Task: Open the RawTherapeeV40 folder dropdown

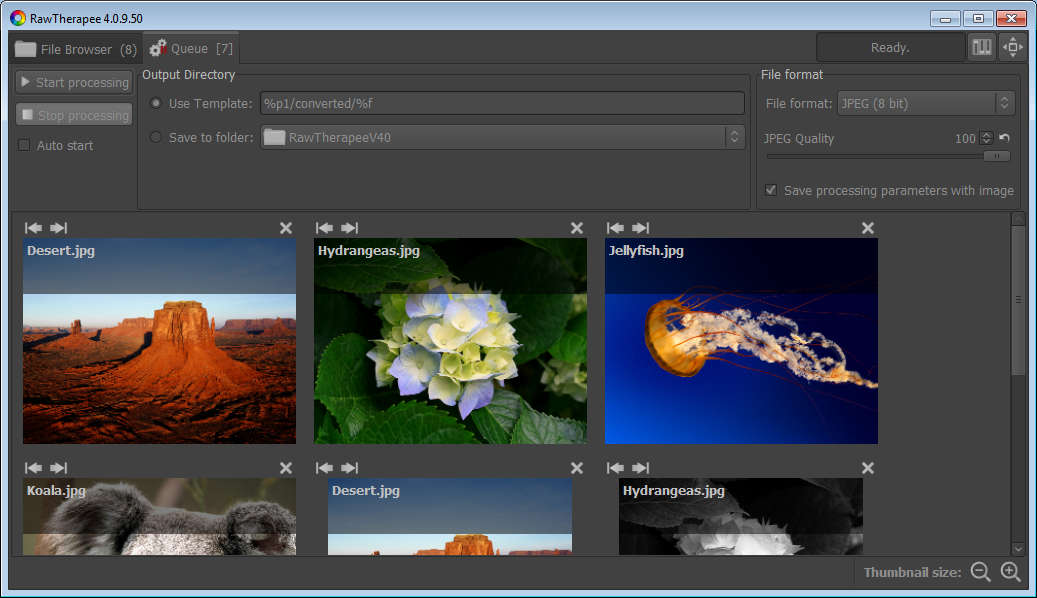Action: pos(503,138)
